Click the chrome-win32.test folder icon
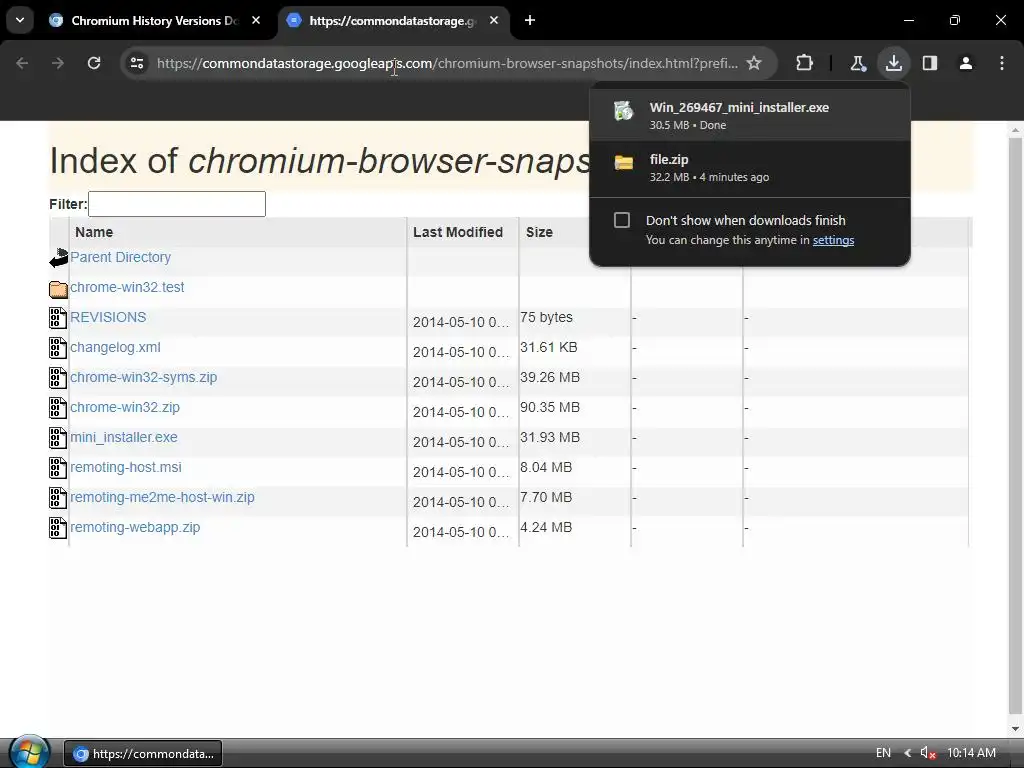The image size is (1024, 768). 58,288
